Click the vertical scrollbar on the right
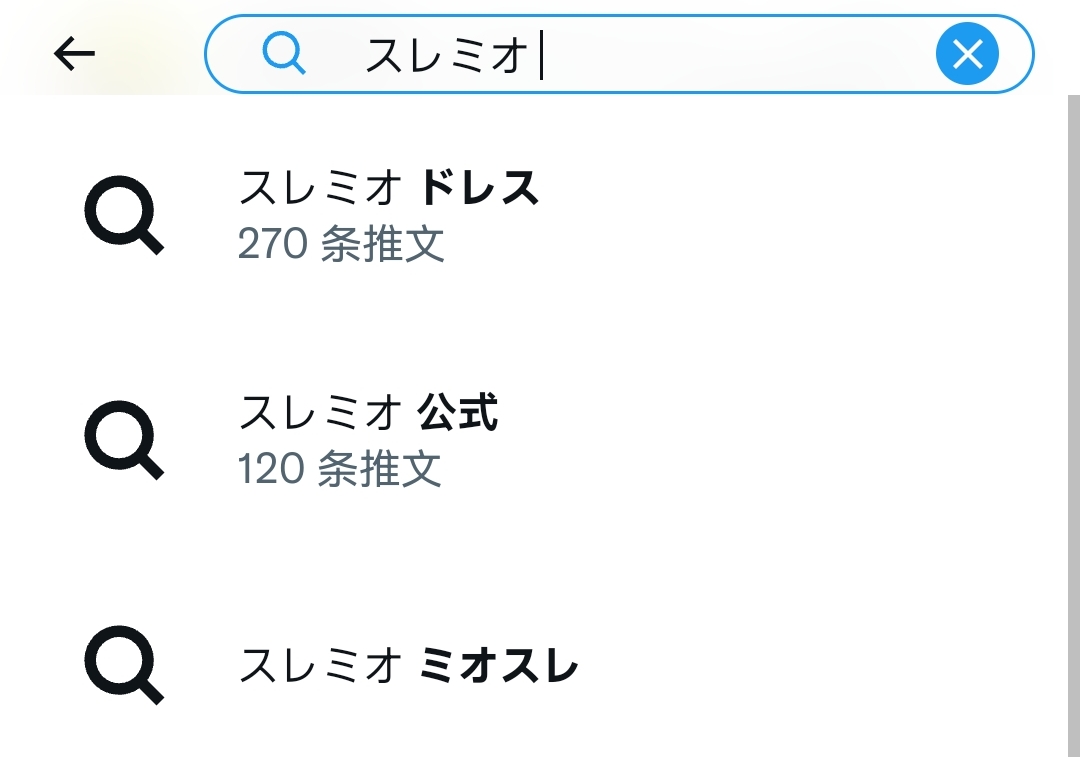Screen dimensions: 1080x757 point(1074,426)
